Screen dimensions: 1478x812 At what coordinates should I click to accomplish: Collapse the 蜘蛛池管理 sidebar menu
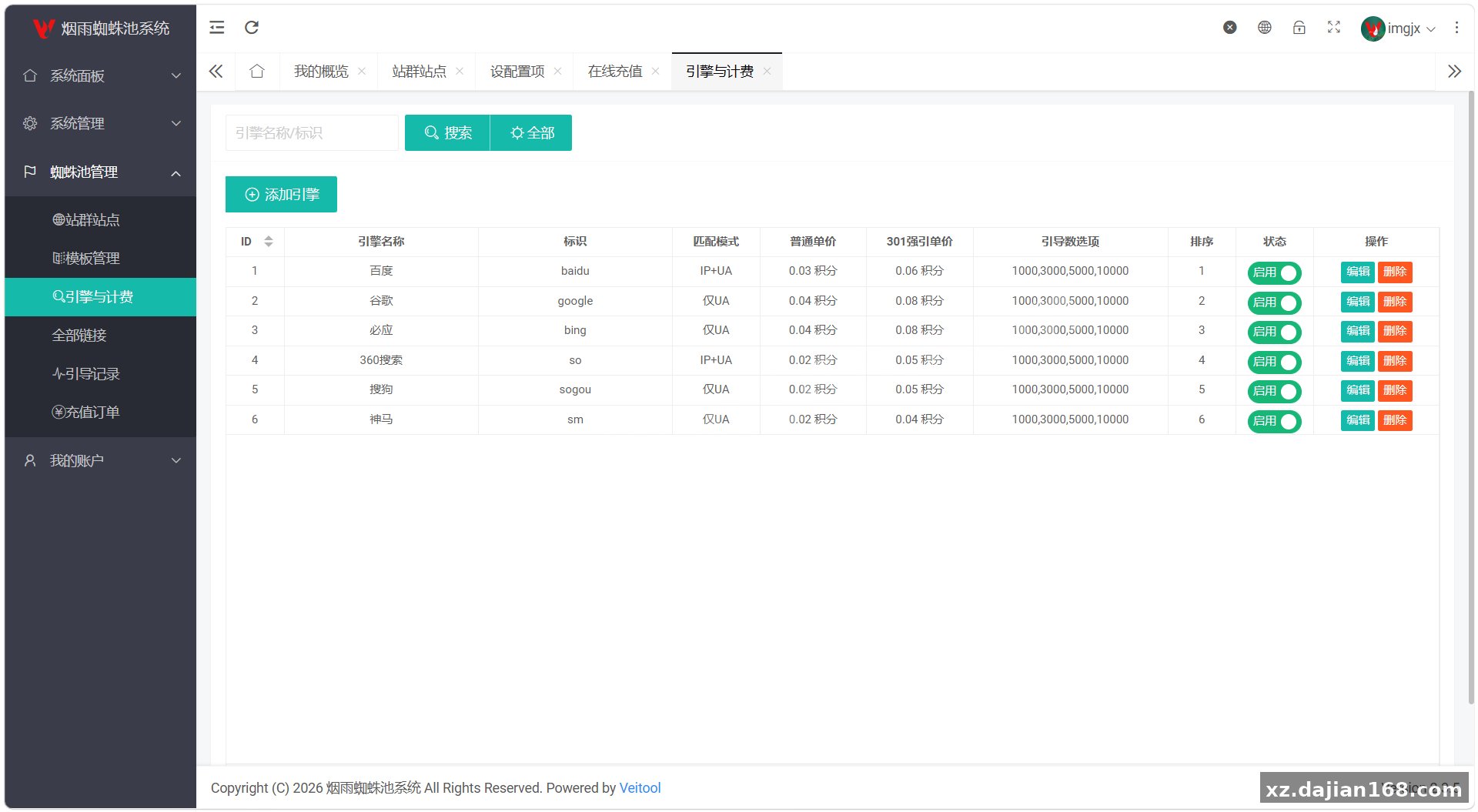pos(101,172)
